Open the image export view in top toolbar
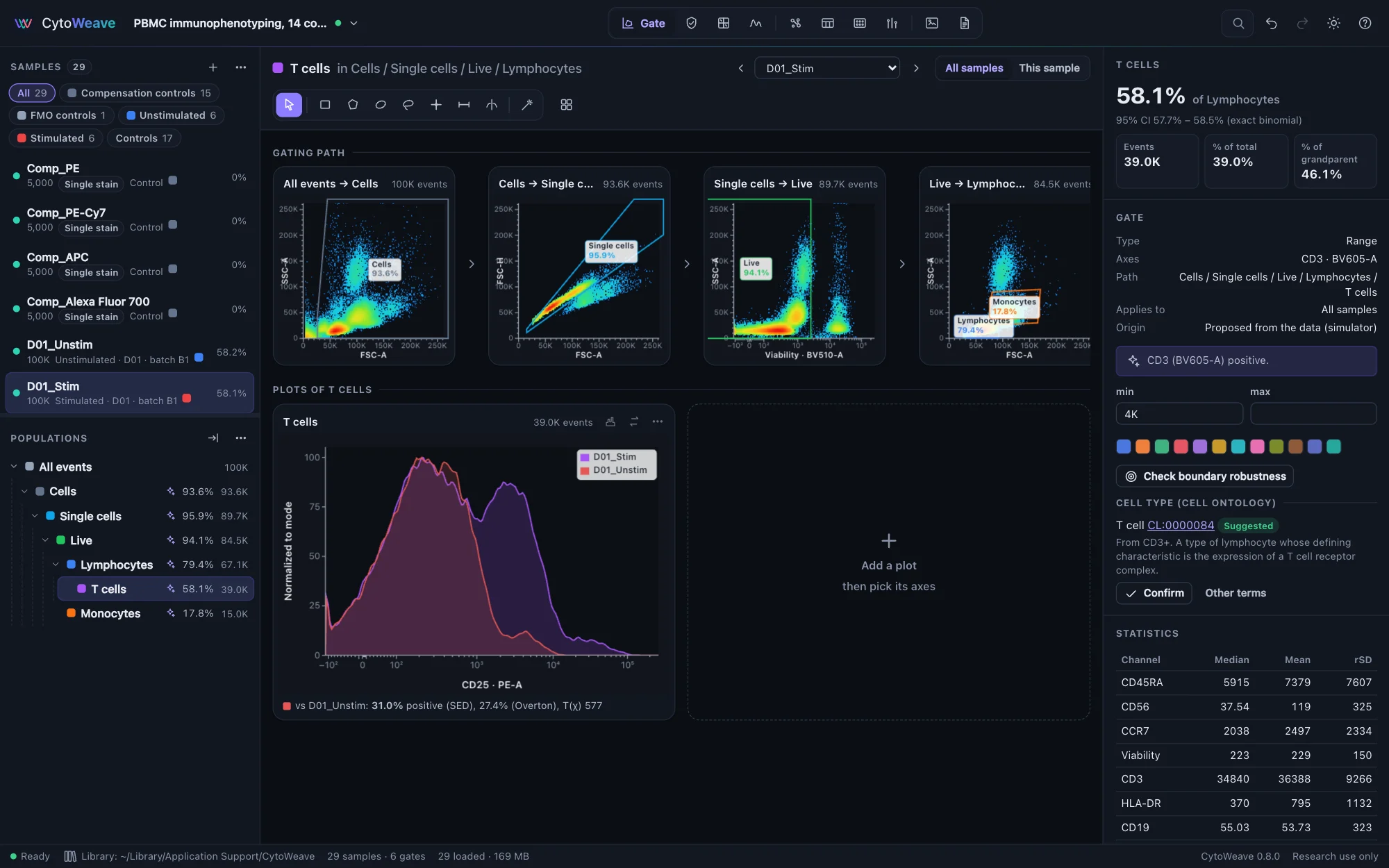The height and width of the screenshot is (868, 1389). 932,23
